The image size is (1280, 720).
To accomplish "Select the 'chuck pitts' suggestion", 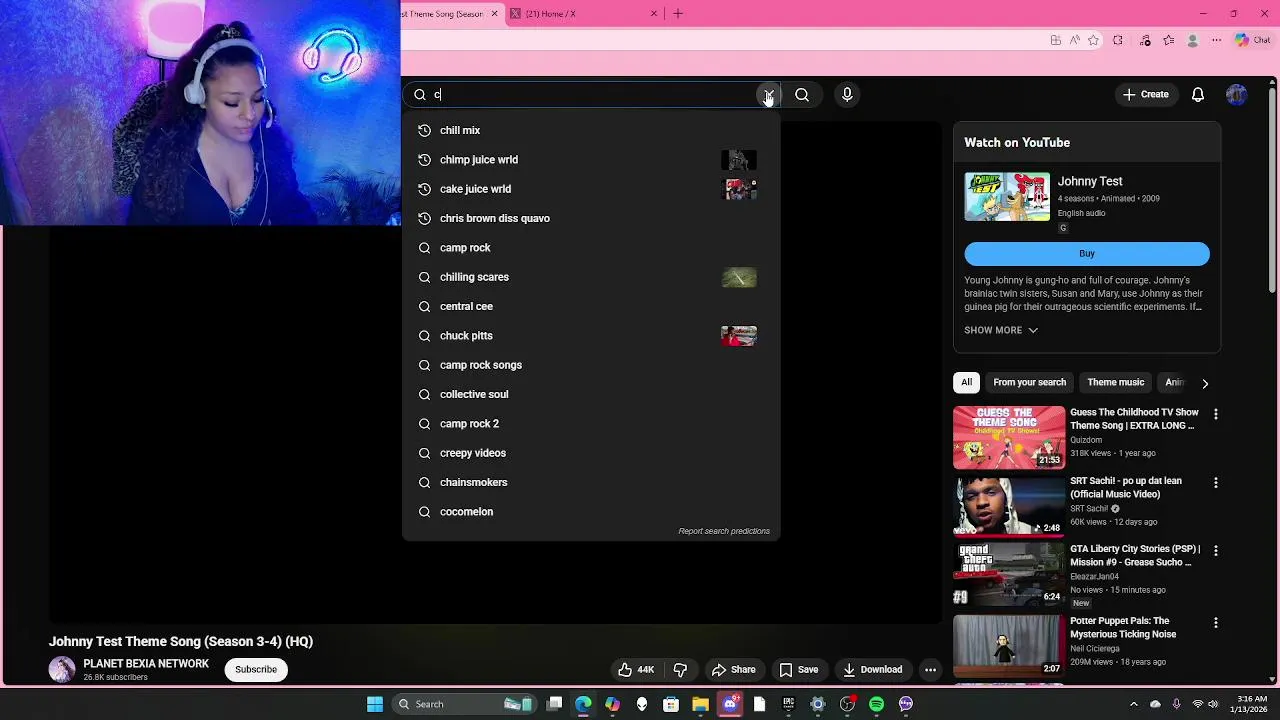I will [x=590, y=336].
